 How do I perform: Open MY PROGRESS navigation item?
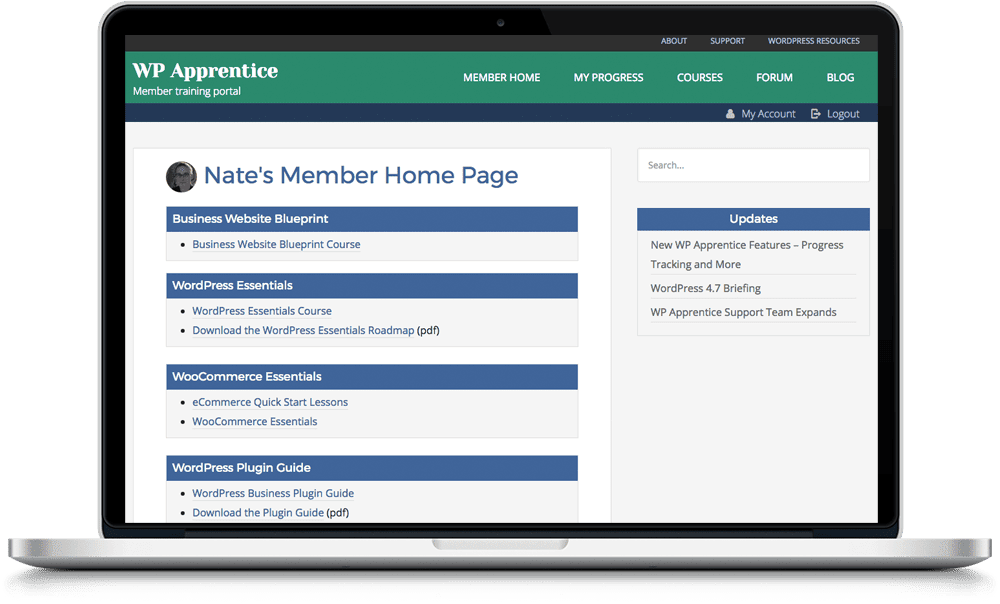[608, 77]
